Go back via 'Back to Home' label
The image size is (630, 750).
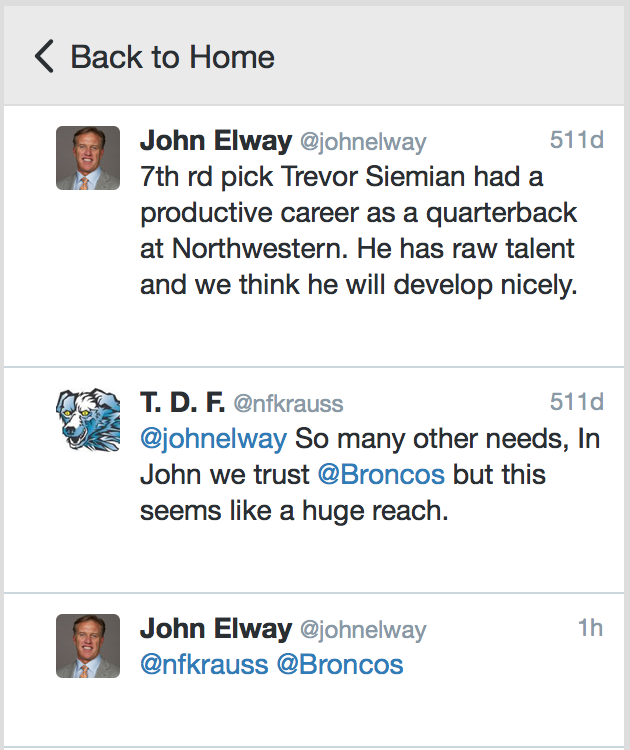pyautogui.click(x=173, y=57)
